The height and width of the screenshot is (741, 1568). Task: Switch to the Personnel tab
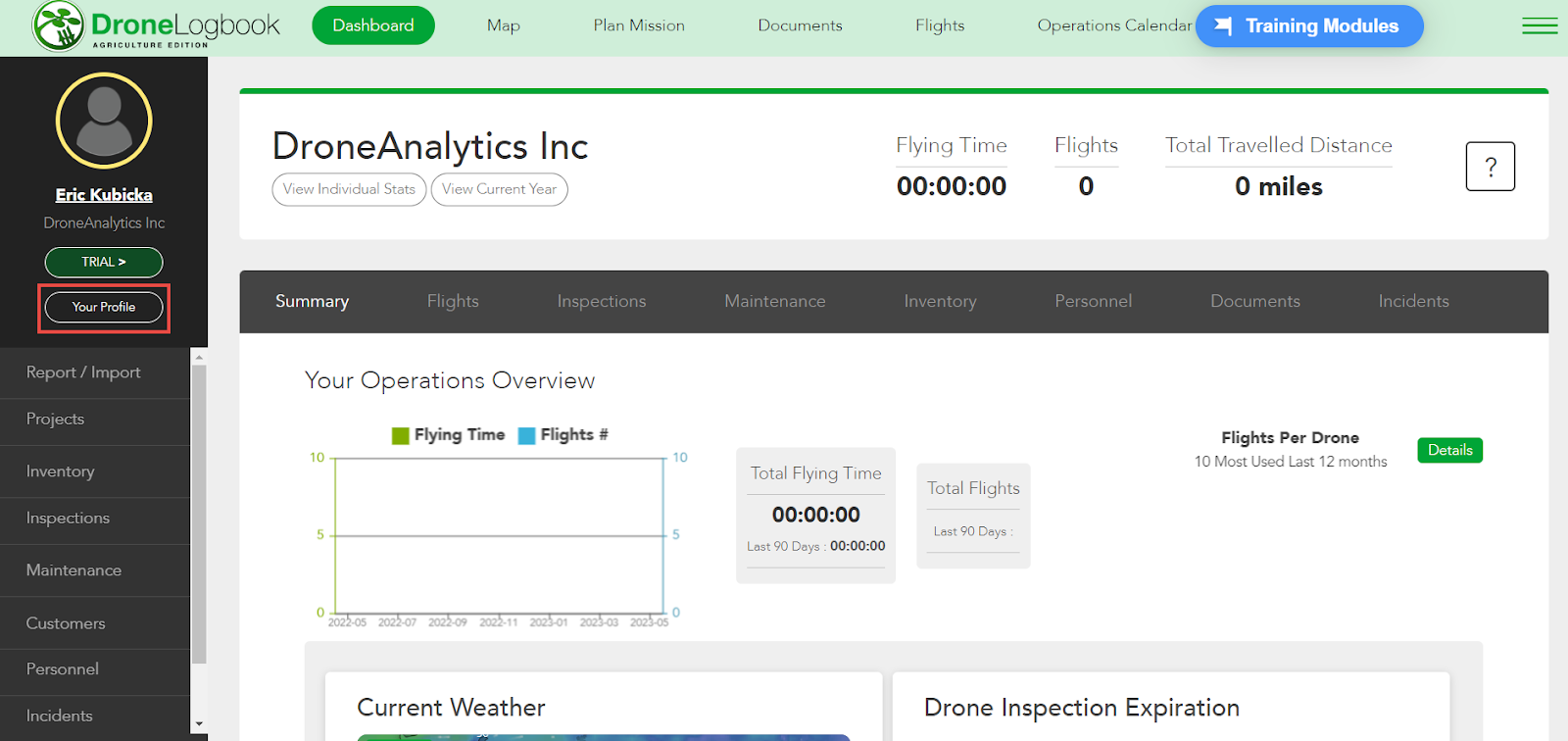[1093, 302]
